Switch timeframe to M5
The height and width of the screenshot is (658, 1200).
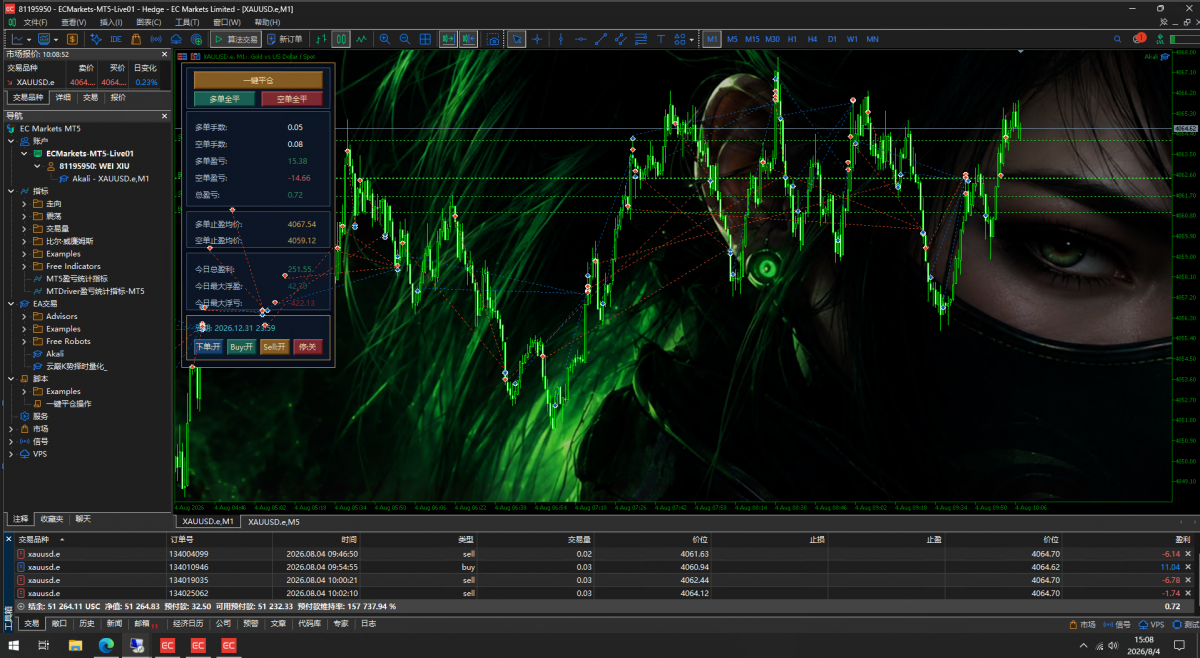pos(732,39)
